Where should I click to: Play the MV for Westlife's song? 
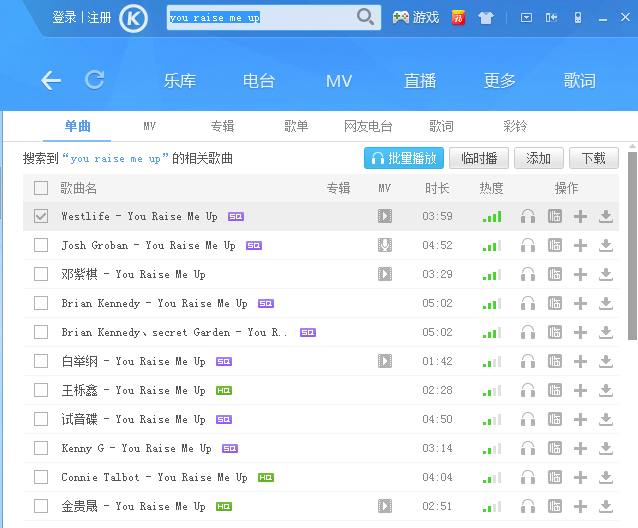coord(384,216)
